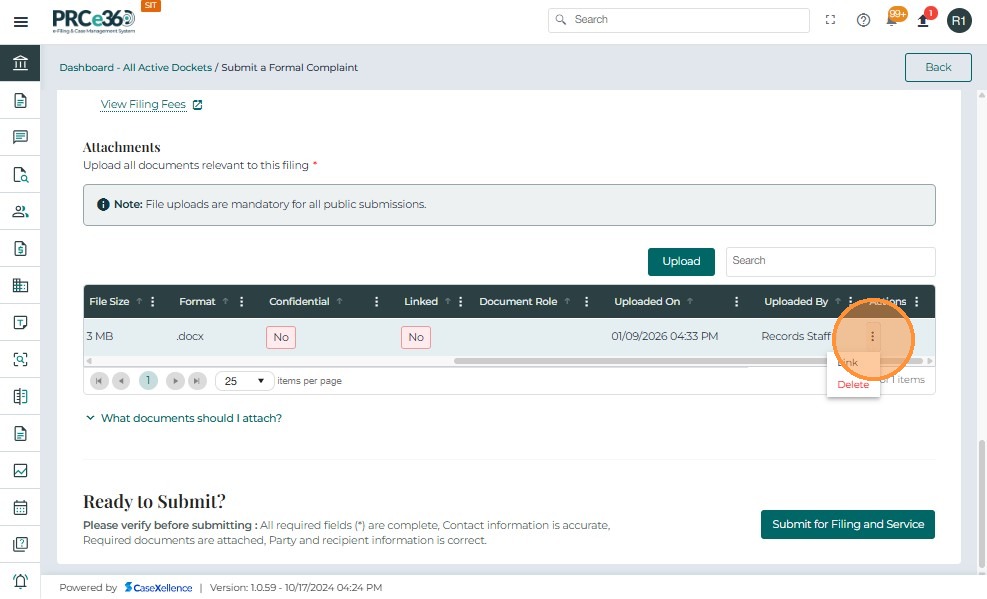Open Confidential column options menu

(x=376, y=302)
